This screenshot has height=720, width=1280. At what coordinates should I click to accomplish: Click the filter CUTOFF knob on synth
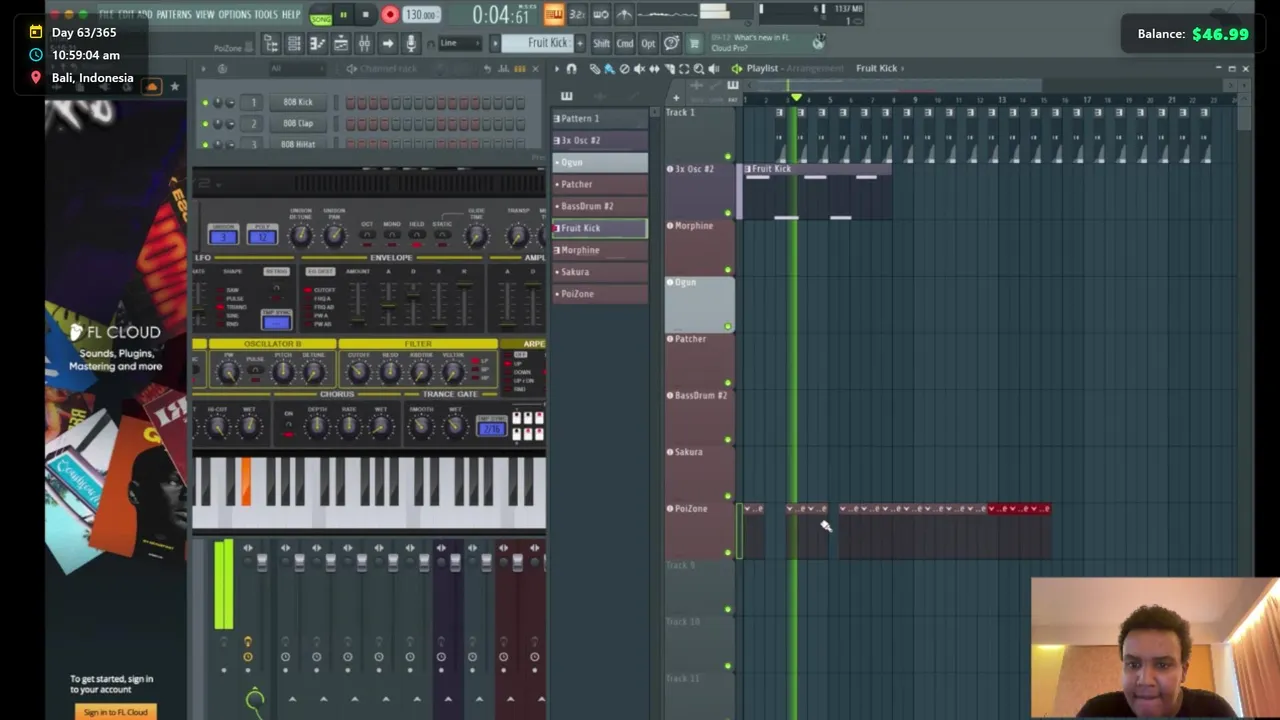click(x=359, y=372)
